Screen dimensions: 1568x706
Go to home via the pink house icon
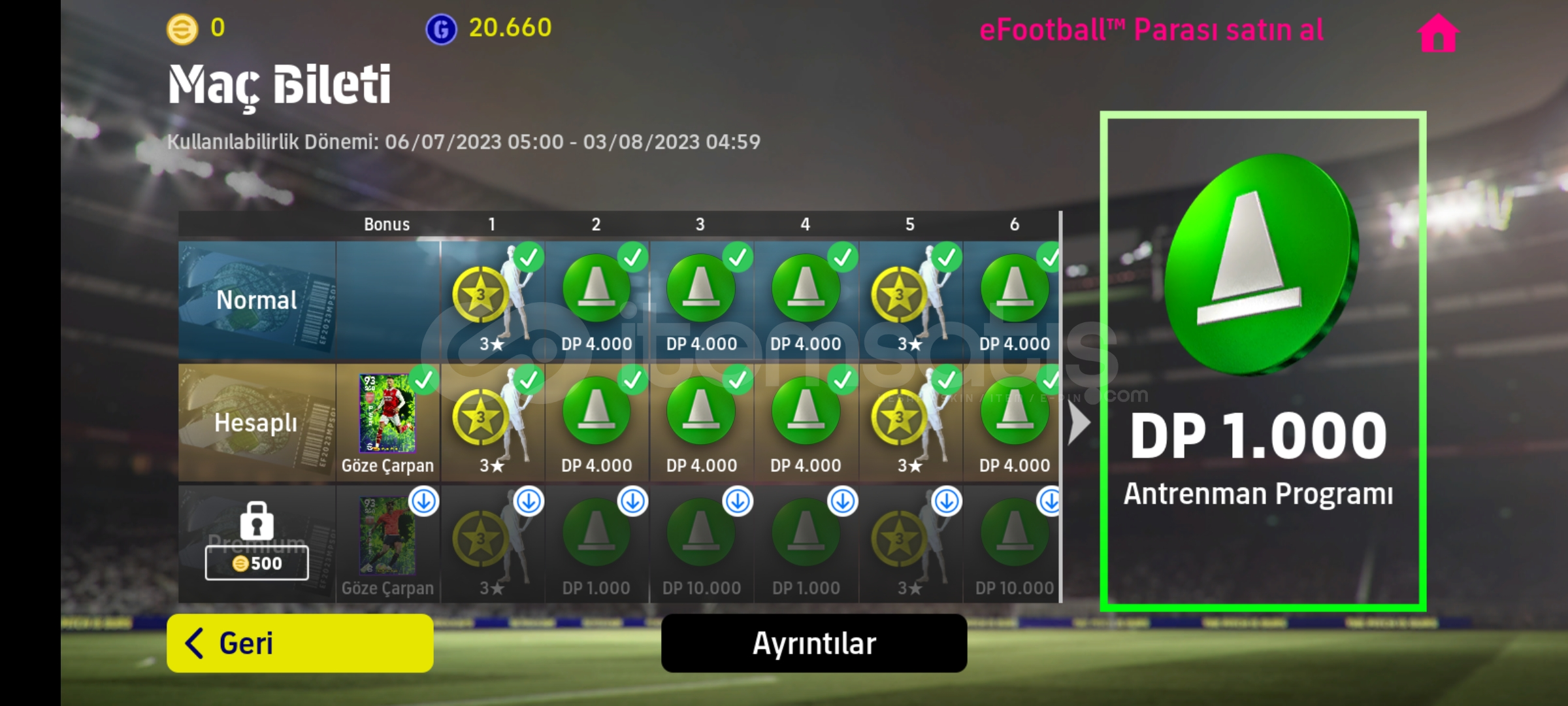pyautogui.click(x=1438, y=32)
